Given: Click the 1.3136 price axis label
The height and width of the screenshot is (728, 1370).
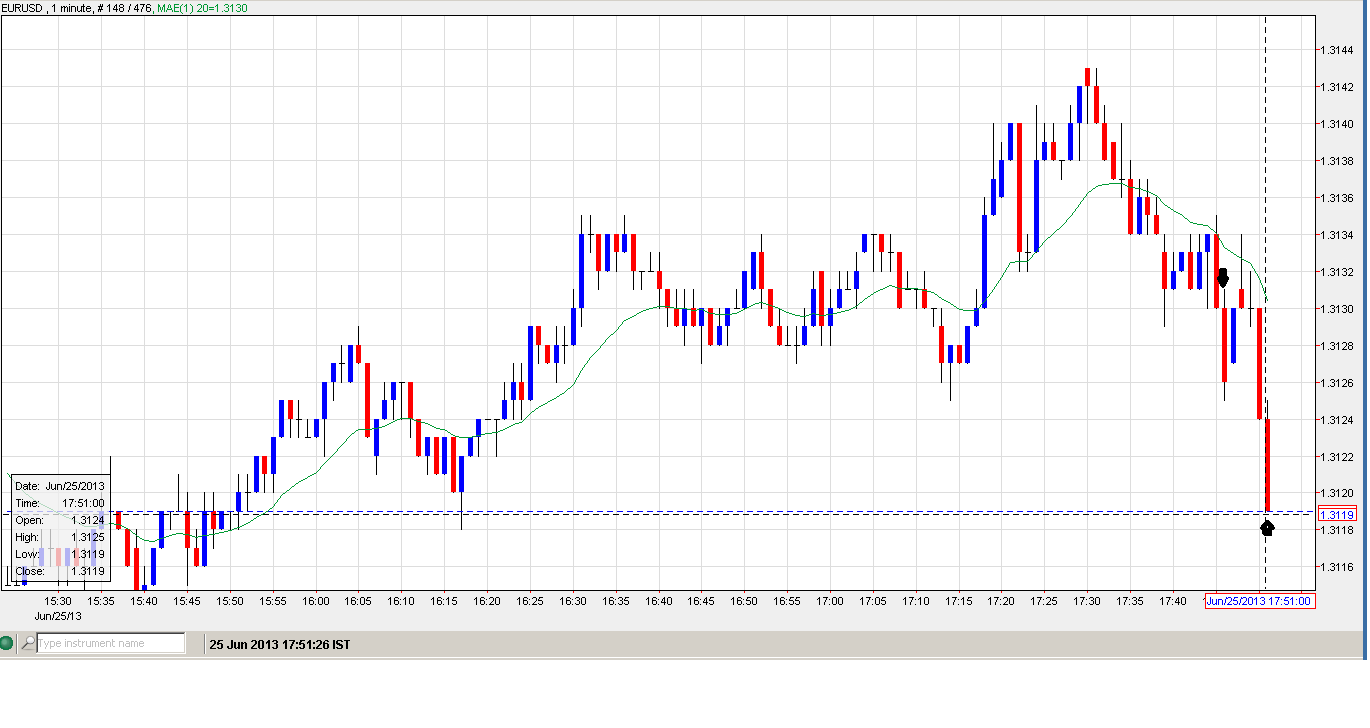Looking at the screenshot, I should point(1337,198).
